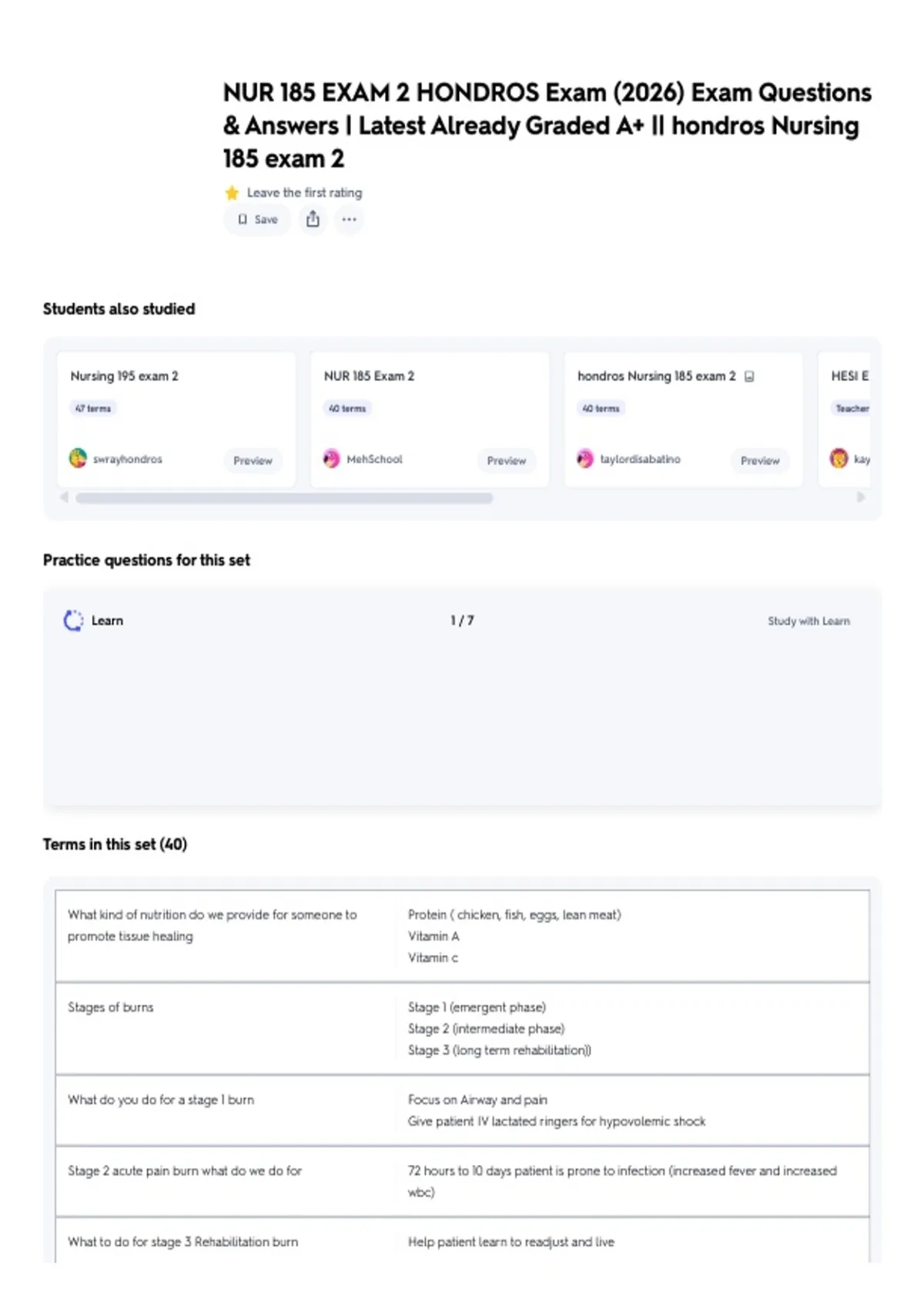
Task: Open the Nursing 195 exam 2 card title
Action: click(124, 376)
